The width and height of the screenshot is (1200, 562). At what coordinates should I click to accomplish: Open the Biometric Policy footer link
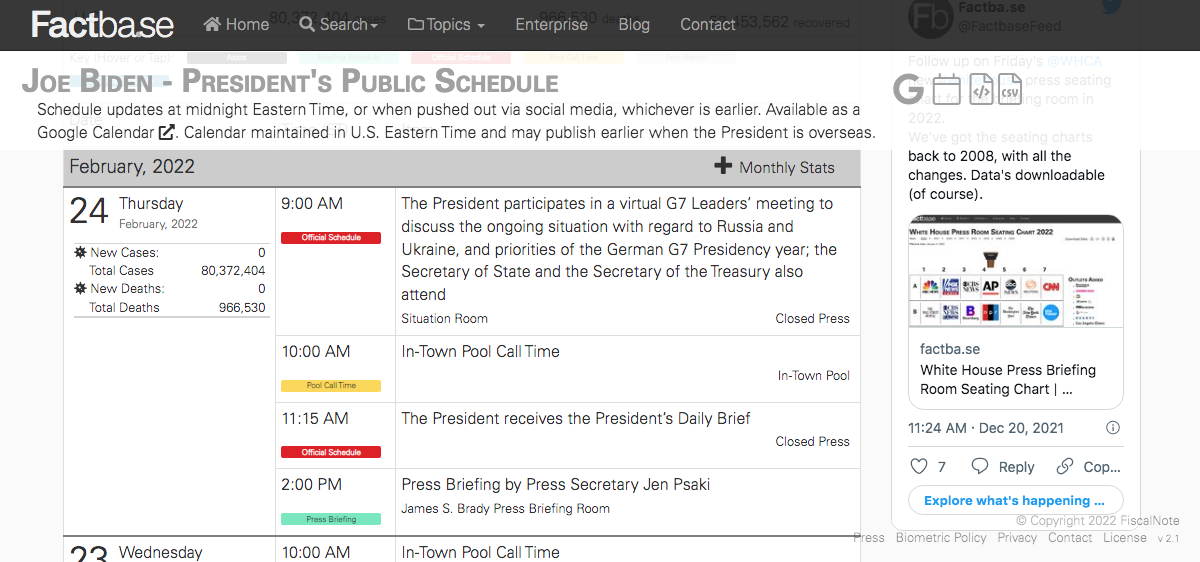tap(941, 538)
